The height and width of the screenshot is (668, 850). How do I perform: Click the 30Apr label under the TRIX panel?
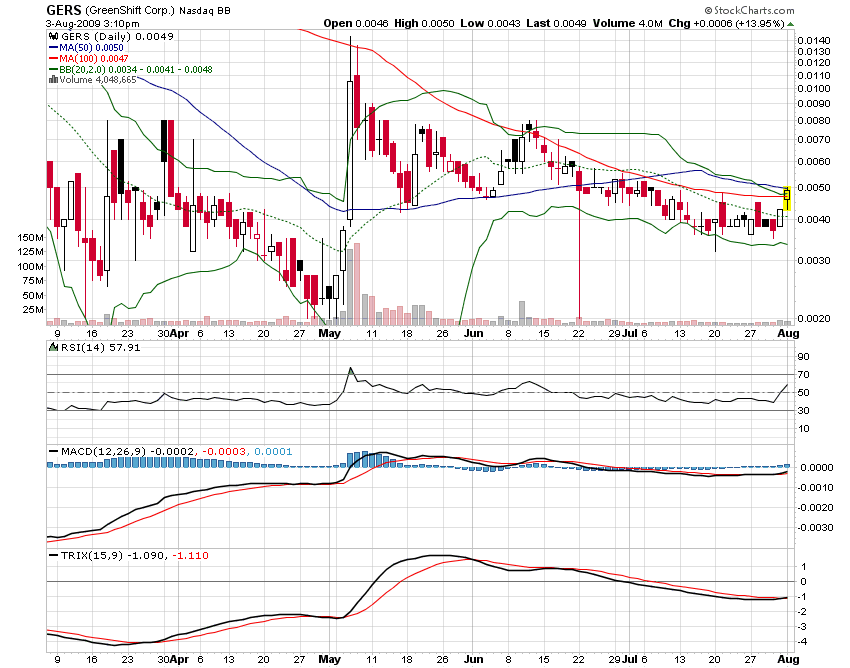173,659
